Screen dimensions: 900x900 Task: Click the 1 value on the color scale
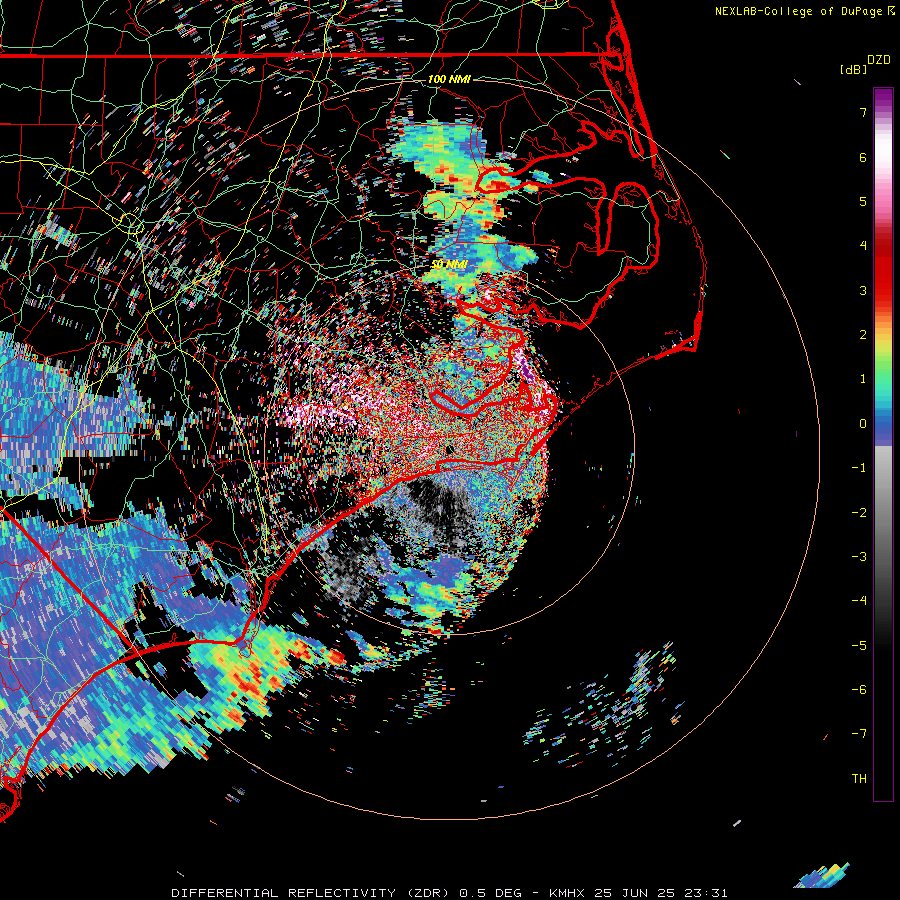pos(863,379)
